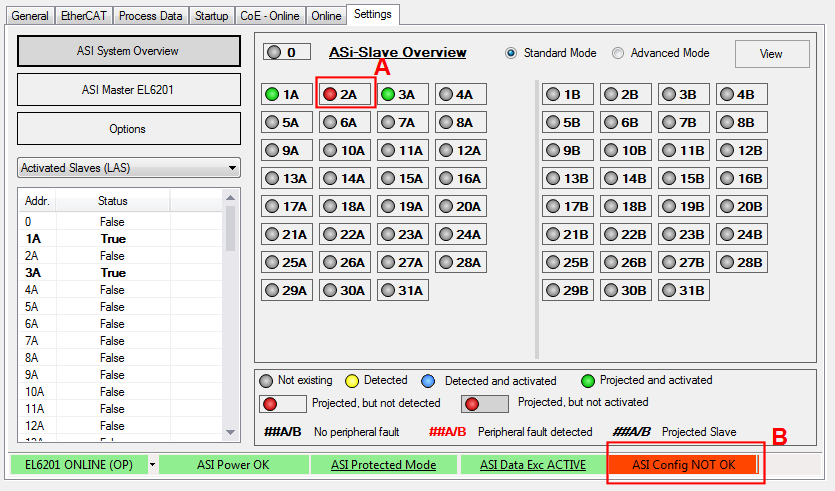Go to the Startup tab

click(x=211, y=16)
